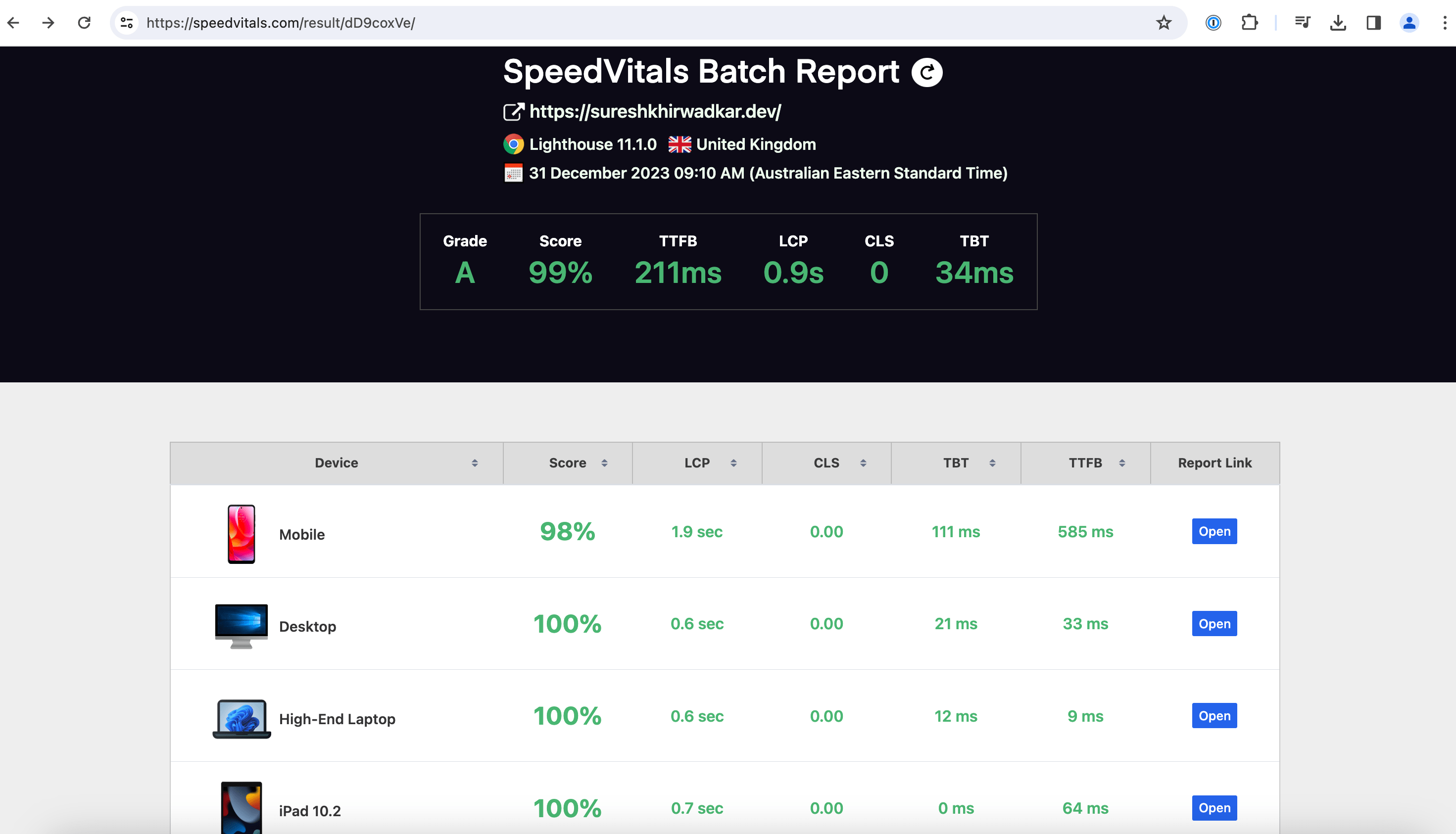Click the site information icon in the address bar
This screenshot has height=834, width=1456.
point(126,23)
